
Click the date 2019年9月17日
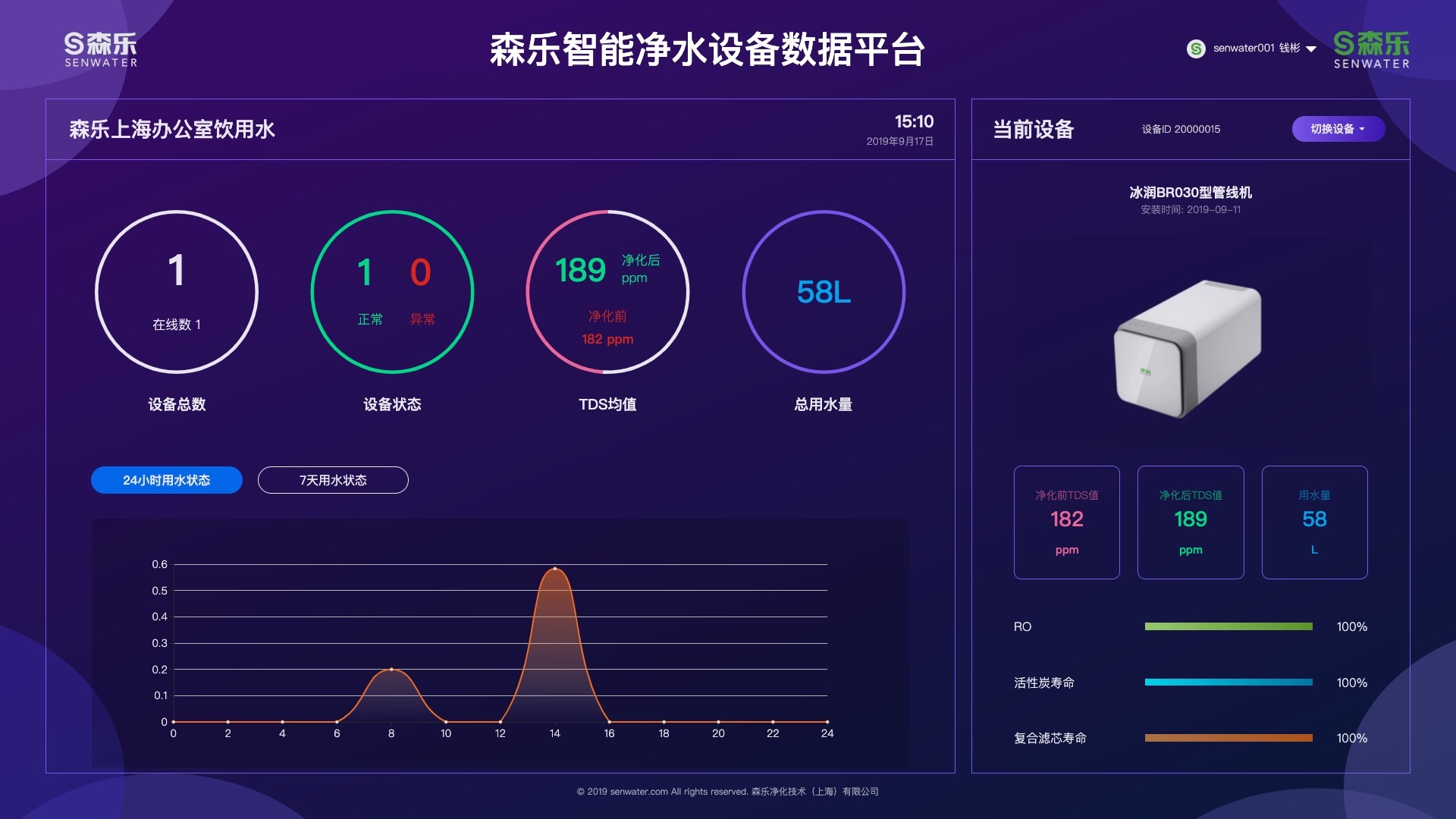[x=900, y=142]
